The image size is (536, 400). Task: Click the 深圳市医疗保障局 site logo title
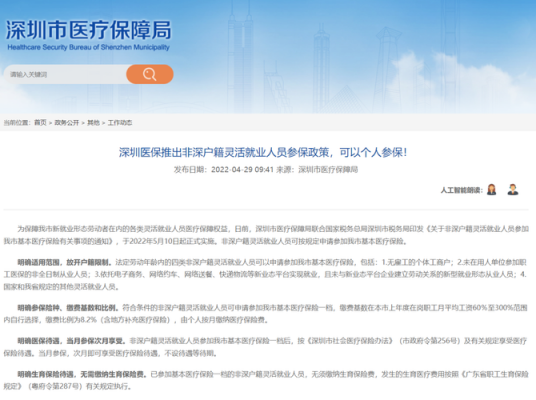point(89,30)
